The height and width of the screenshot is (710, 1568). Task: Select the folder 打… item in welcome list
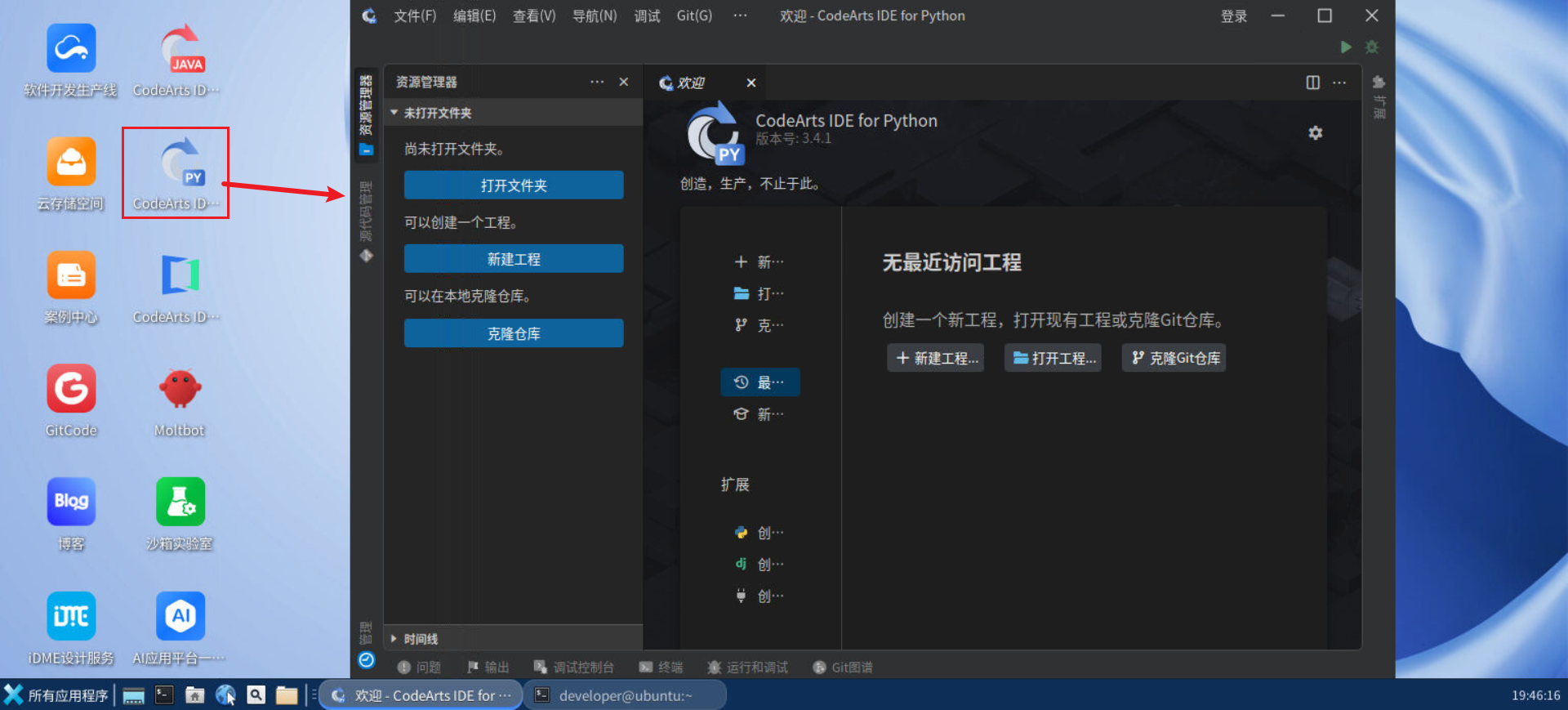click(x=759, y=293)
